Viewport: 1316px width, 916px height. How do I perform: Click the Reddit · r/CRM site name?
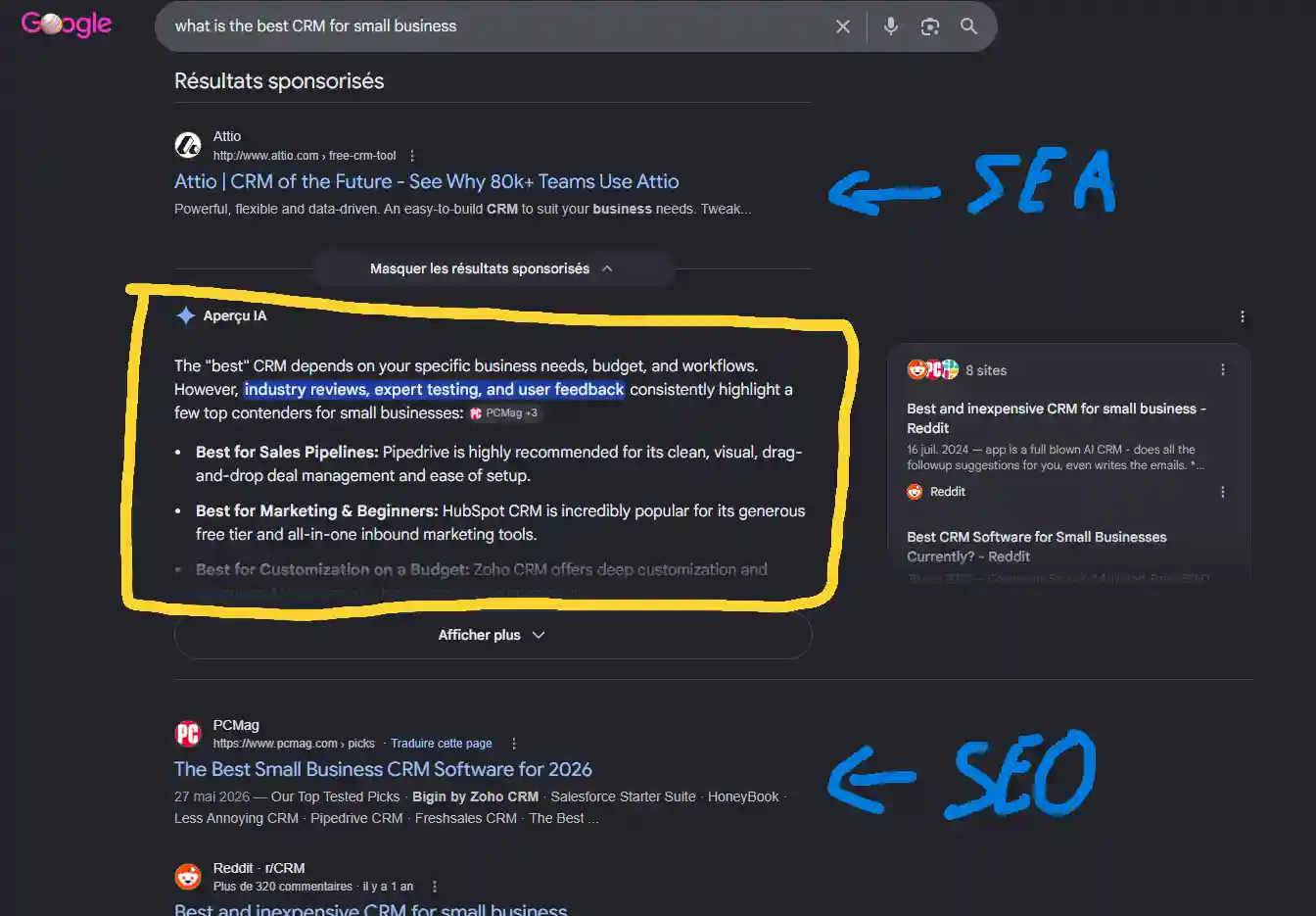[x=258, y=868]
